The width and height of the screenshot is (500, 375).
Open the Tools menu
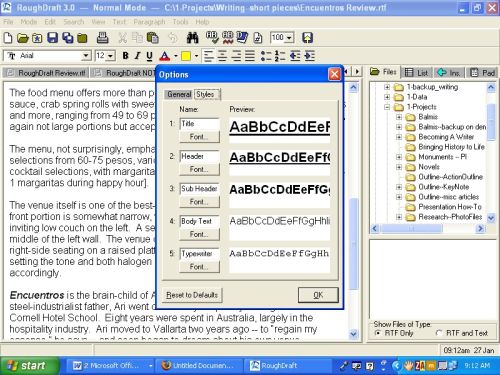coord(180,22)
